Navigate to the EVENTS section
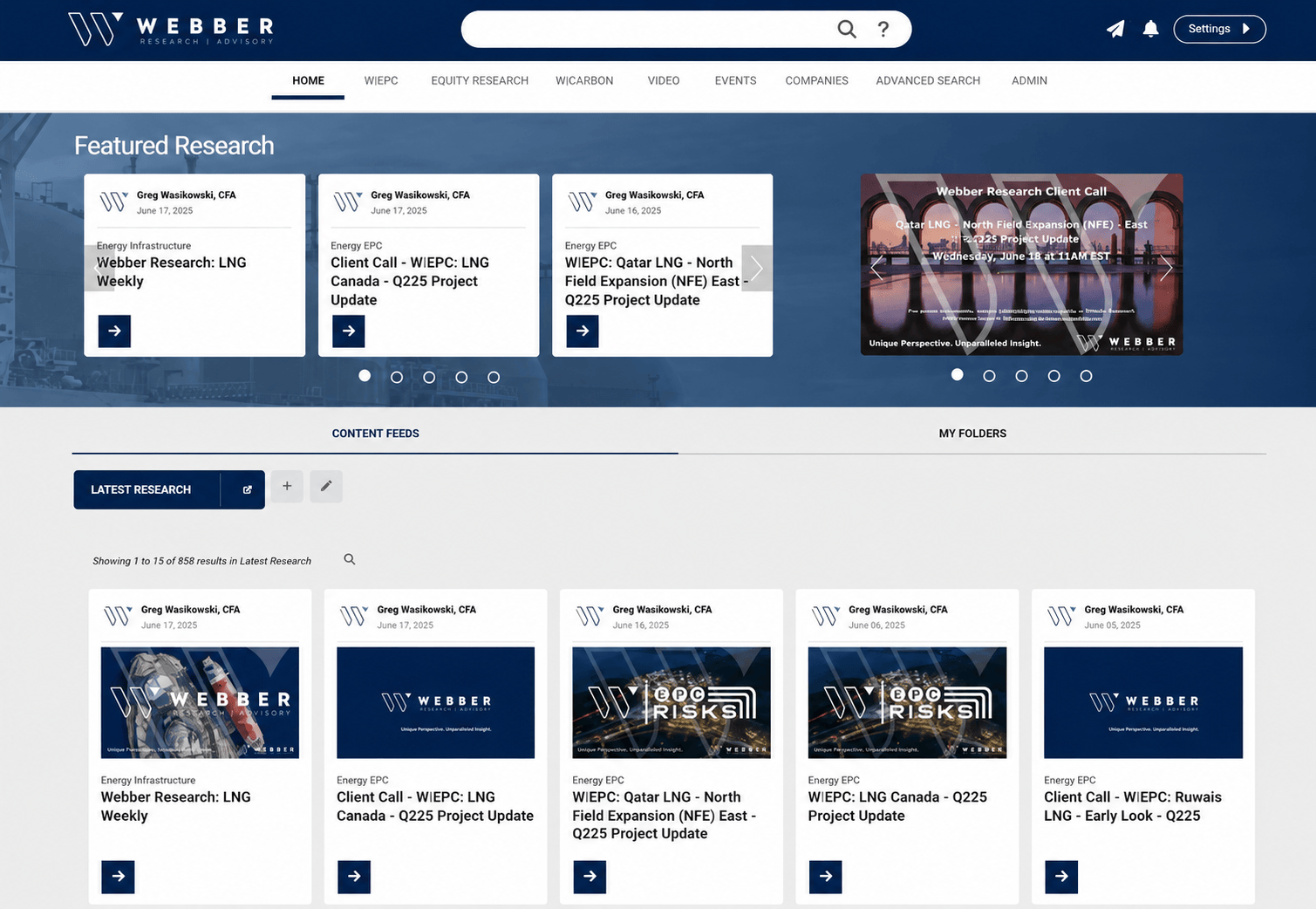Screen dimensions: 1316x909 (735, 80)
